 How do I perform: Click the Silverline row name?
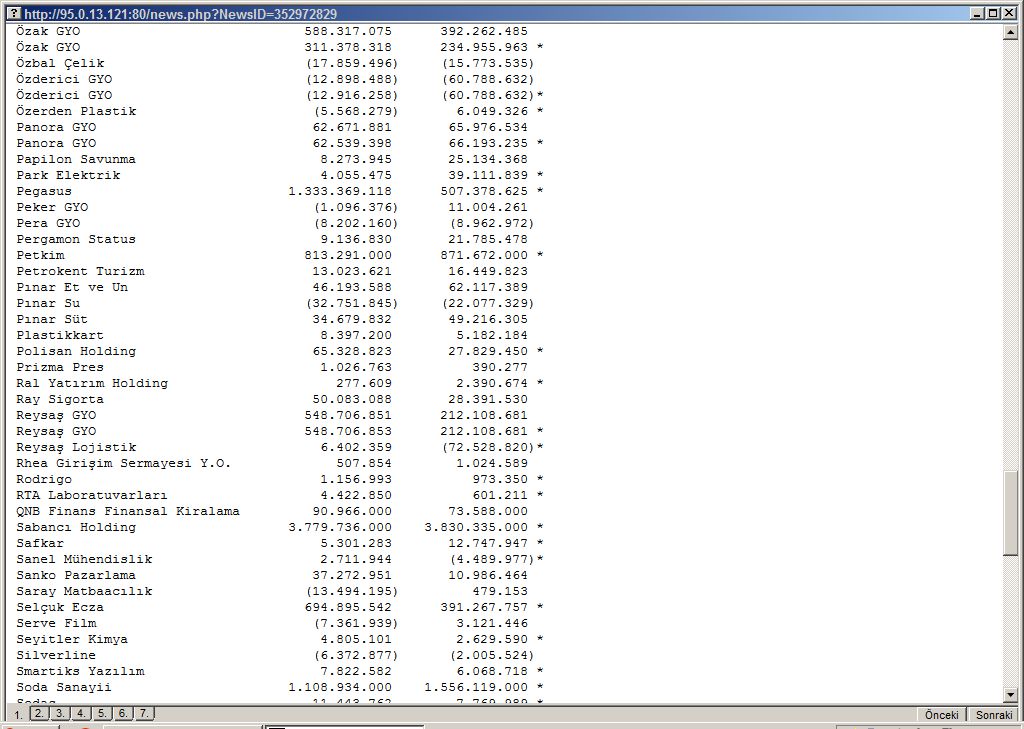tap(56, 655)
